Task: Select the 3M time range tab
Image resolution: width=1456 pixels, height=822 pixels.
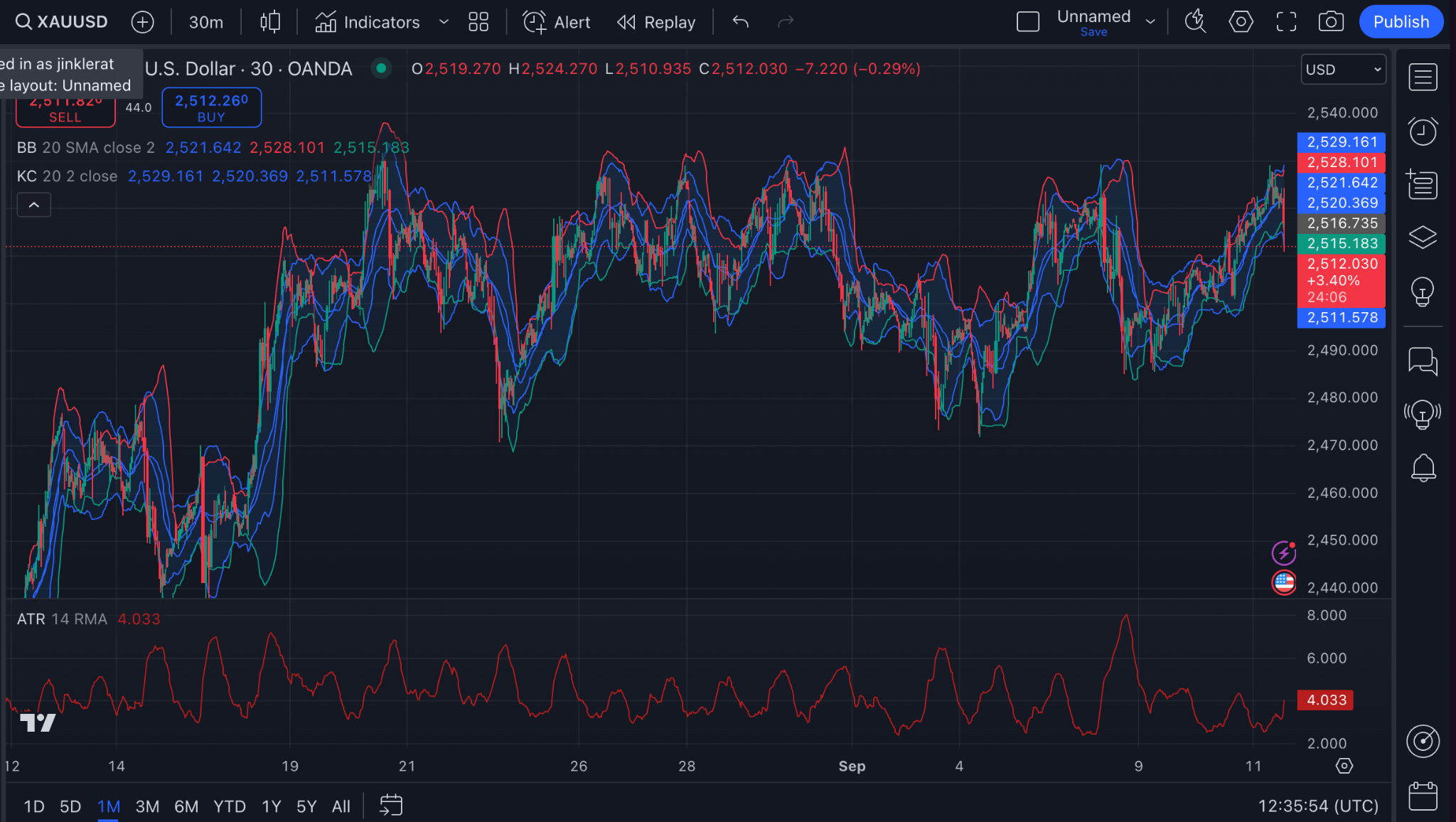Action: [147, 806]
